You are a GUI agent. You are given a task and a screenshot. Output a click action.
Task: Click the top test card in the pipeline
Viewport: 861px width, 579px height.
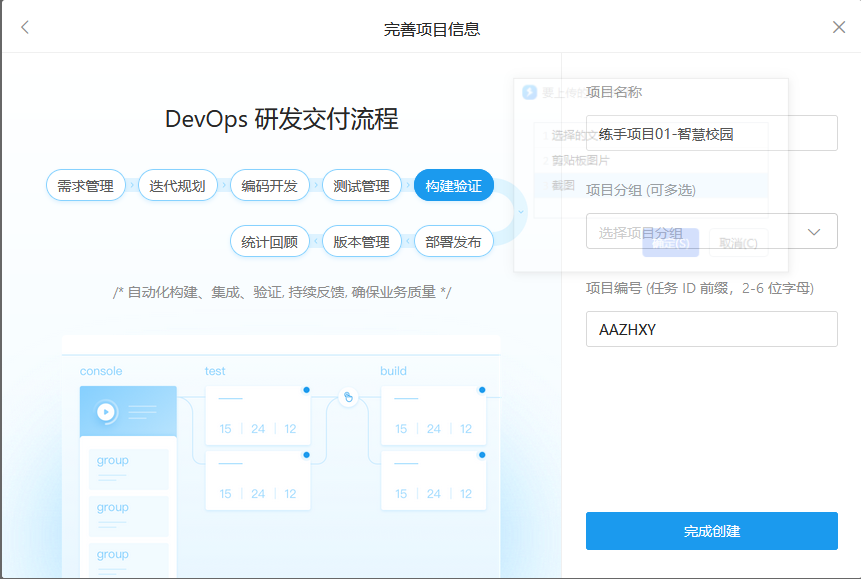pos(258,416)
